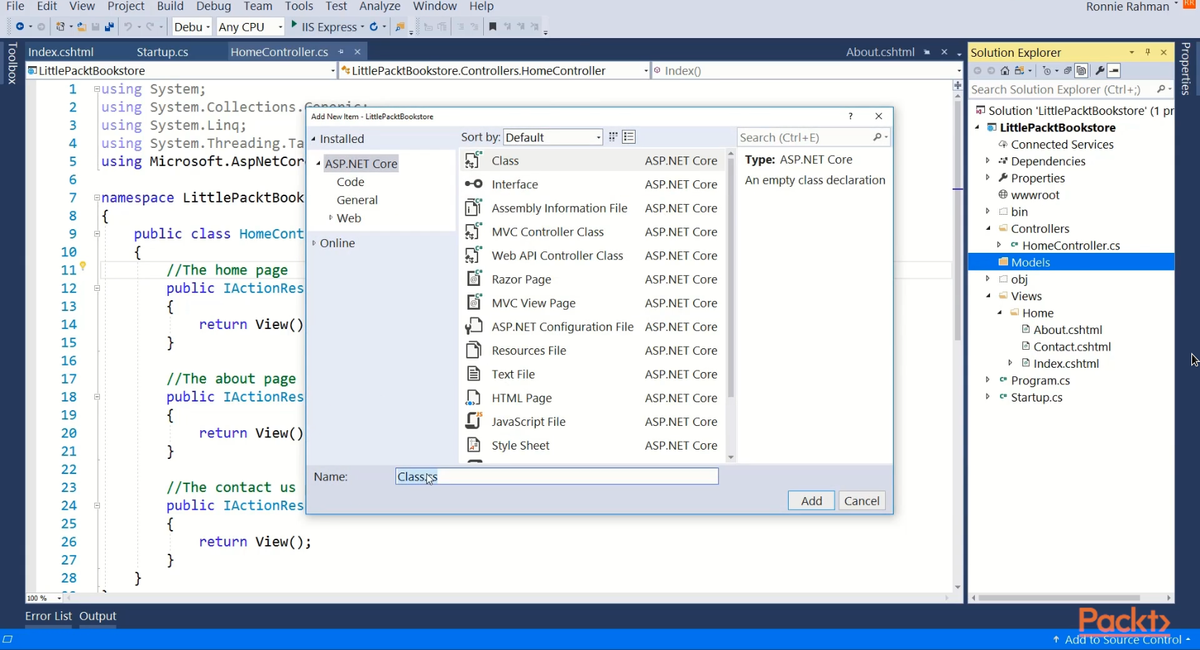This screenshot has width=1200, height=650.
Task: Open the Error List tab
Action: [48, 616]
